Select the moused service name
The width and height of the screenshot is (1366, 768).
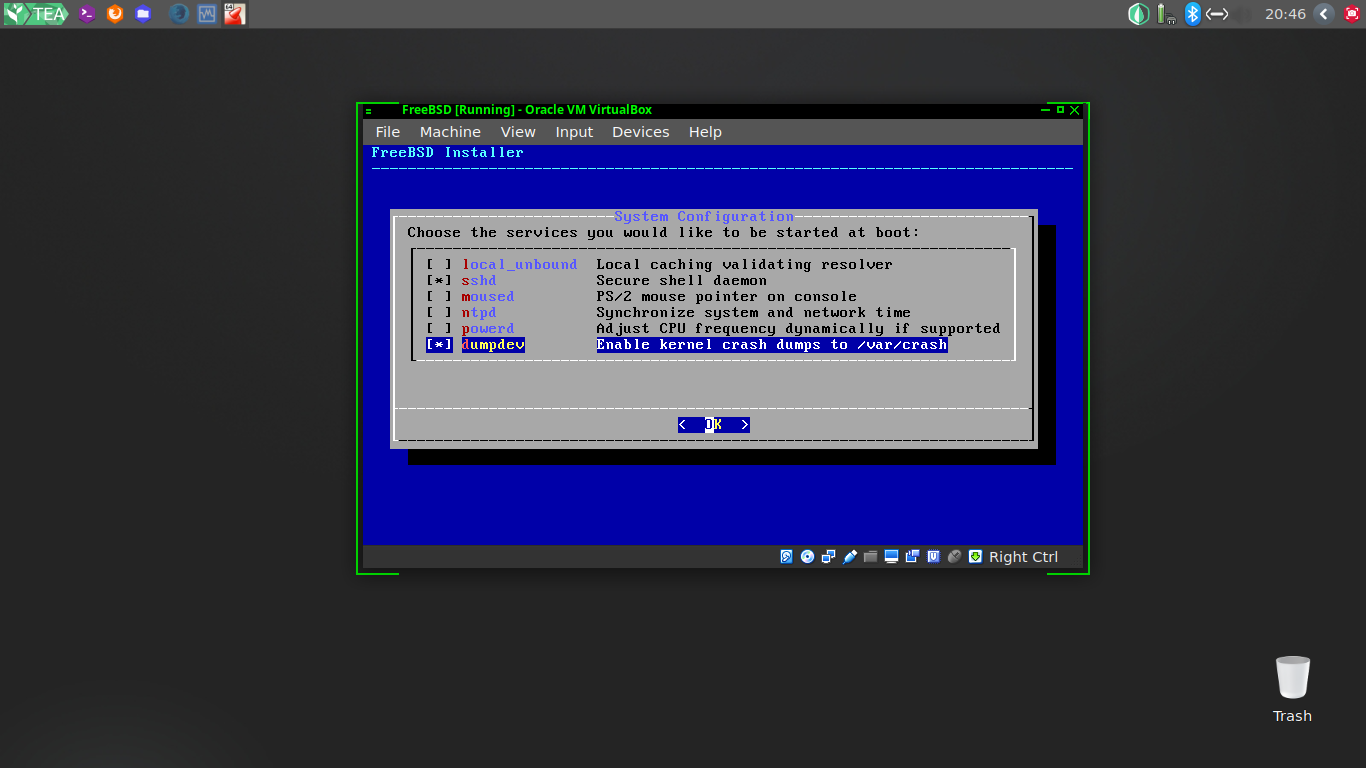(x=488, y=297)
